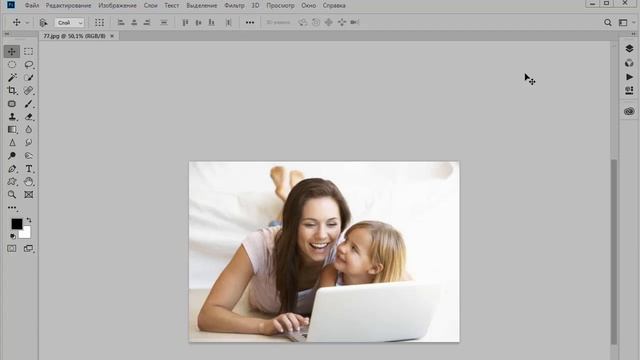Open the Actions panel play icon
This screenshot has height=360, width=640.
coord(629,77)
